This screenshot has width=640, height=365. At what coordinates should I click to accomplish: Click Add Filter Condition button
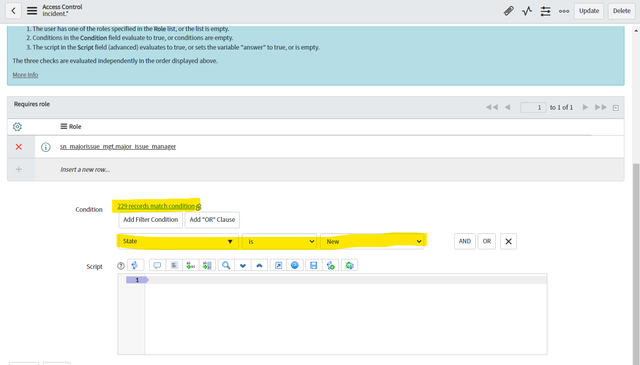(x=151, y=220)
